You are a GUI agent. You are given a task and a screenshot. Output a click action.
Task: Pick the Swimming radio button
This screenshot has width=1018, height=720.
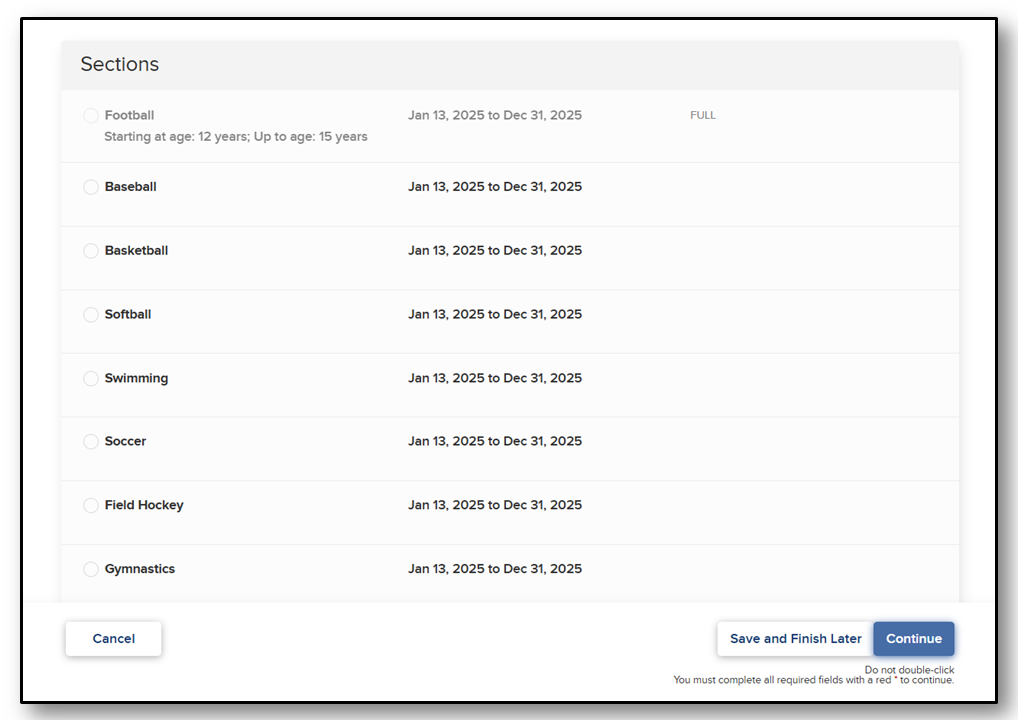point(91,378)
